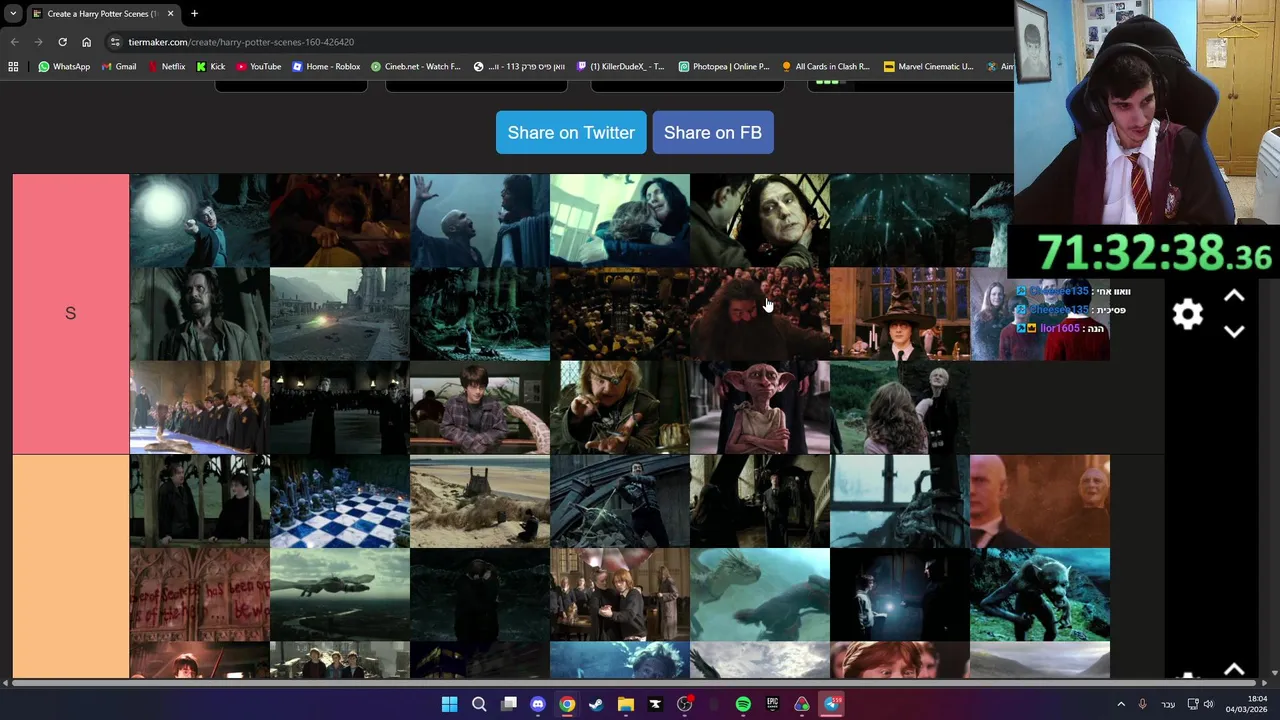
Task: Move the S tier row up
Action: click(1234, 296)
